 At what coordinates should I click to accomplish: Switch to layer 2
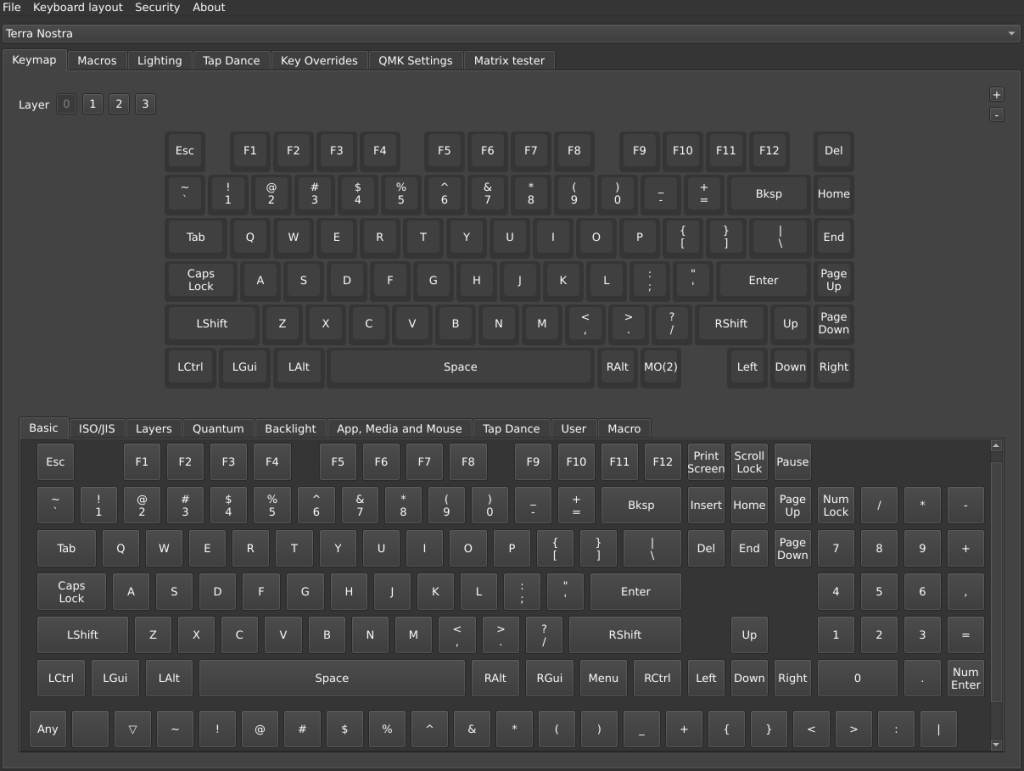(x=119, y=104)
